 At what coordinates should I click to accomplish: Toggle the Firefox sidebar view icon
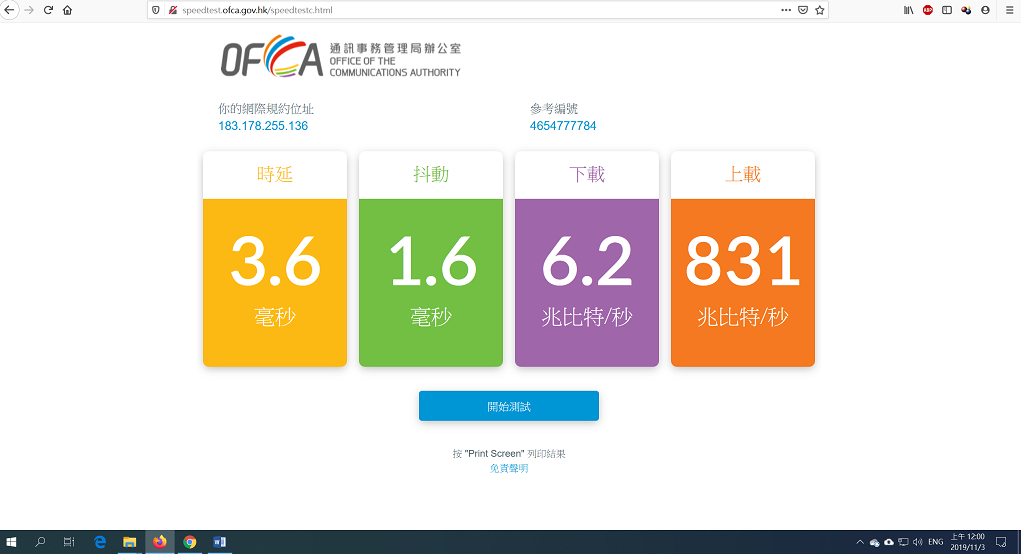[947, 10]
